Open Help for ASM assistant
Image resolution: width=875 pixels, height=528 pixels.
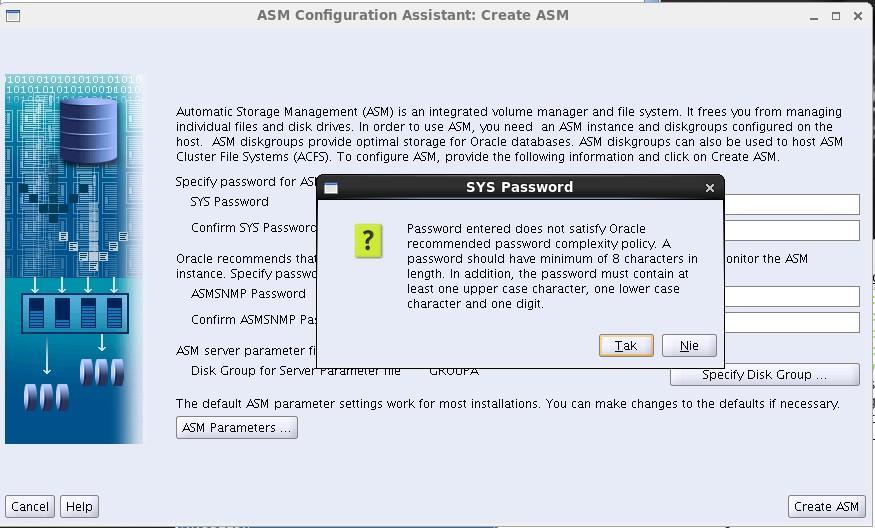pos(79,506)
